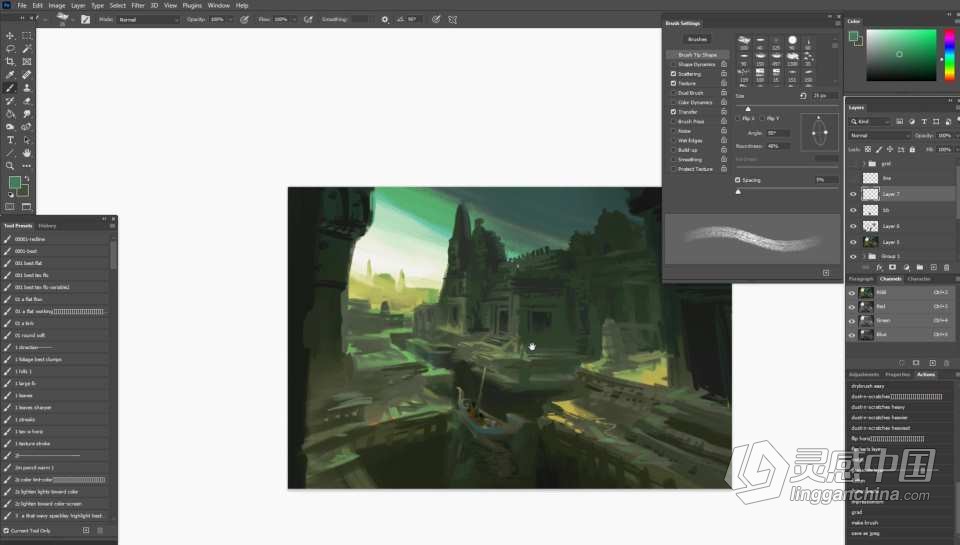Select Brush Tip Shape option

pos(697,54)
